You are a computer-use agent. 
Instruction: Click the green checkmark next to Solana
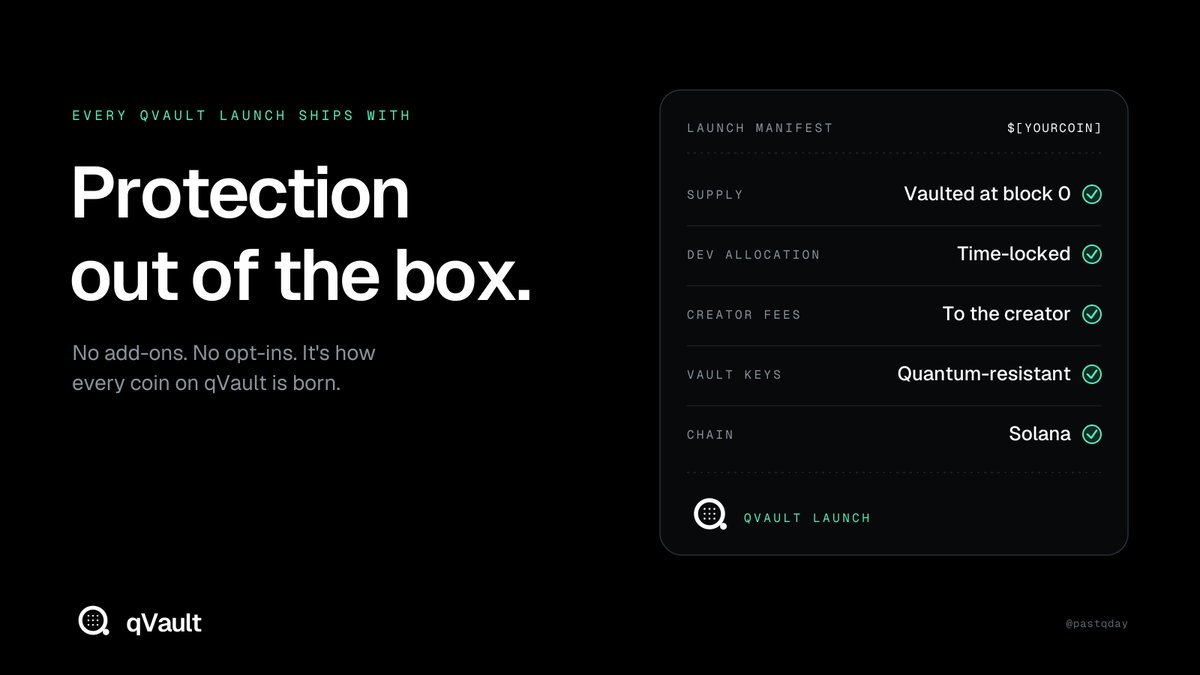click(1092, 434)
